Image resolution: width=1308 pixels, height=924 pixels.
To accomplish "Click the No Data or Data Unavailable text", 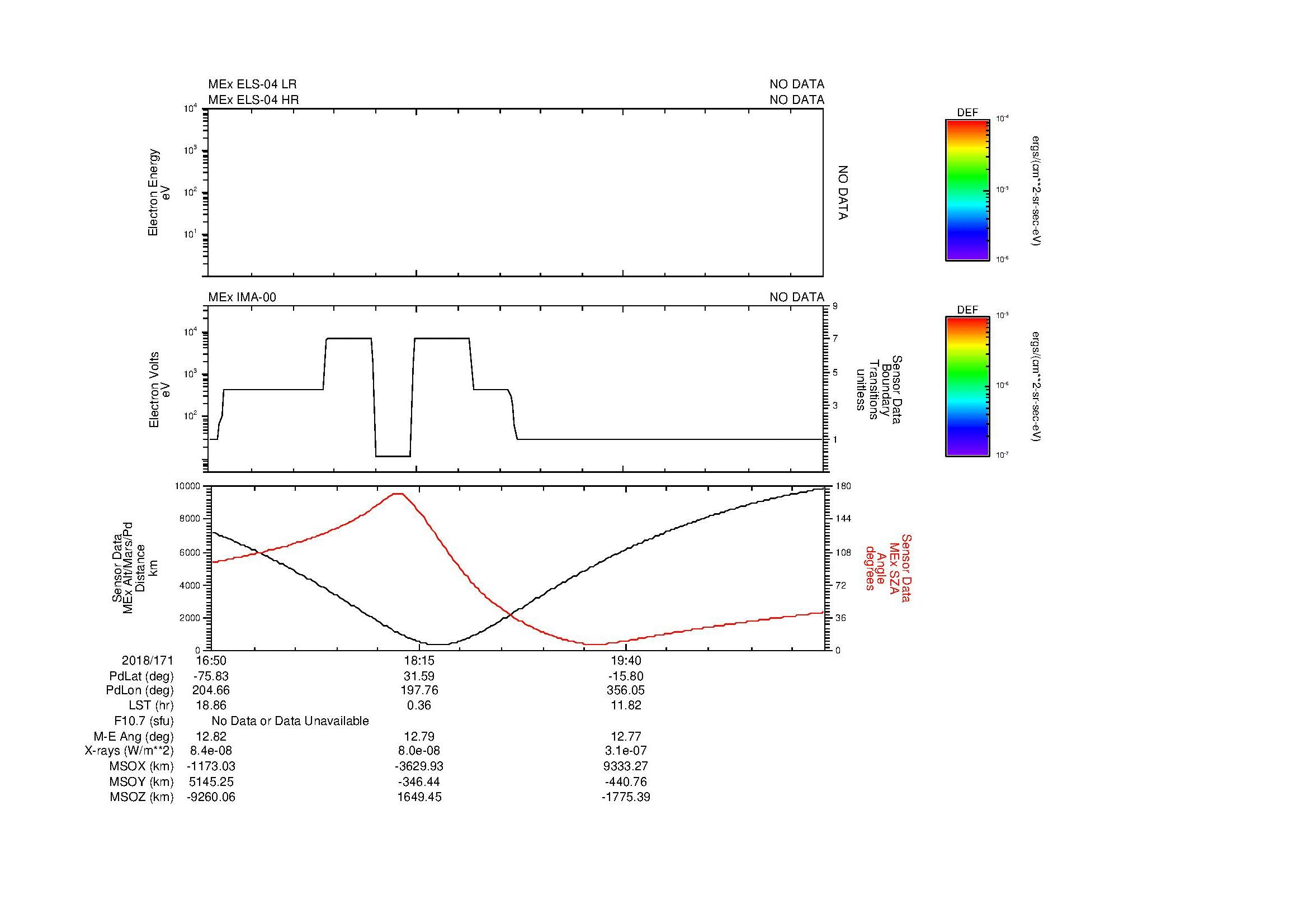I will tap(290, 721).
